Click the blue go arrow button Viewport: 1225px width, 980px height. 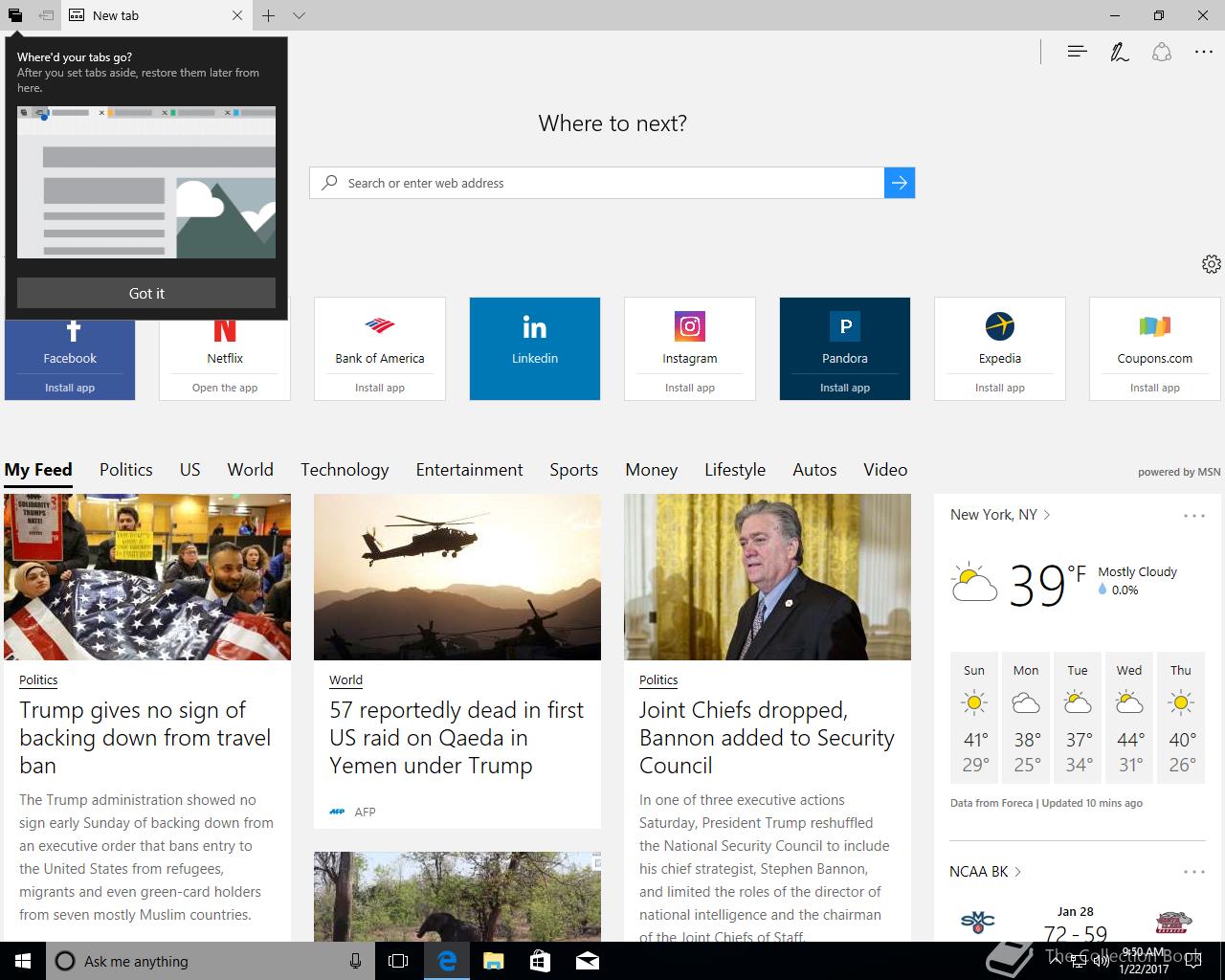click(x=900, y=183)
